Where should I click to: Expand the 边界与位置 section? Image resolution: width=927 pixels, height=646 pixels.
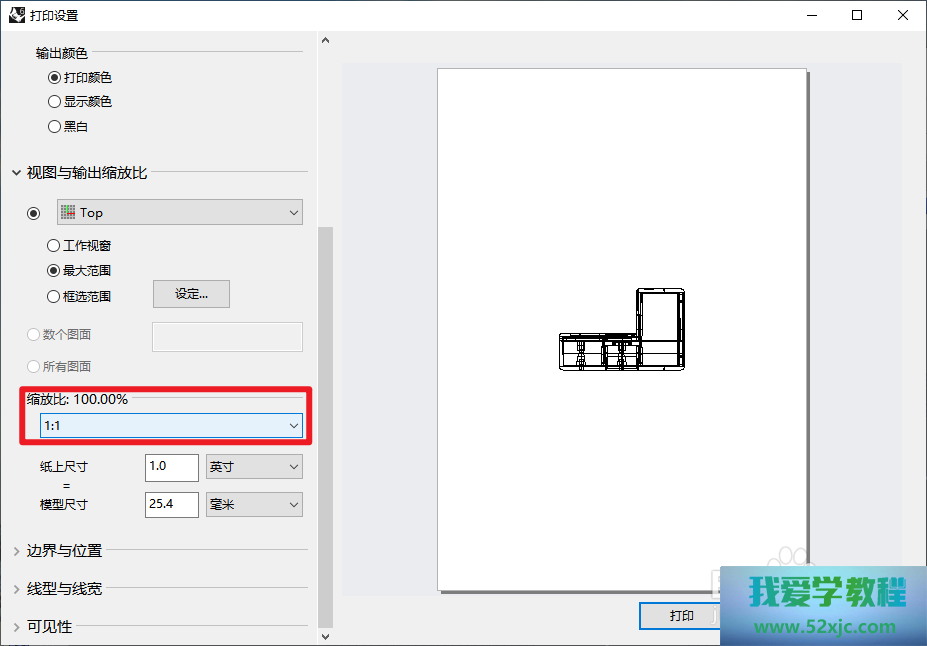tap(64, 551)
